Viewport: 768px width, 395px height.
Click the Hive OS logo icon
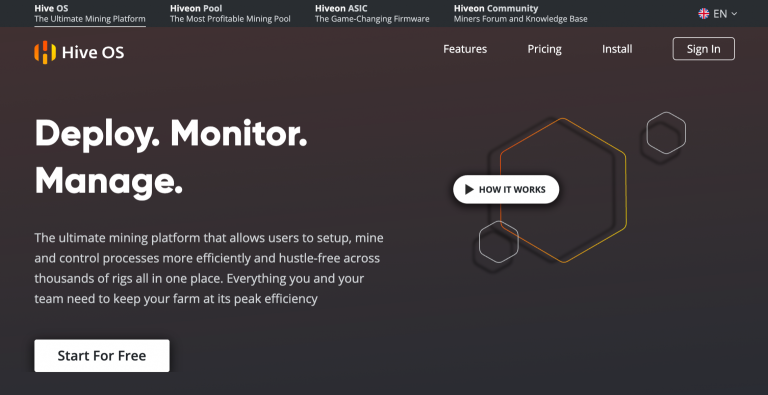pyautogui.click(x=45, y=52)
